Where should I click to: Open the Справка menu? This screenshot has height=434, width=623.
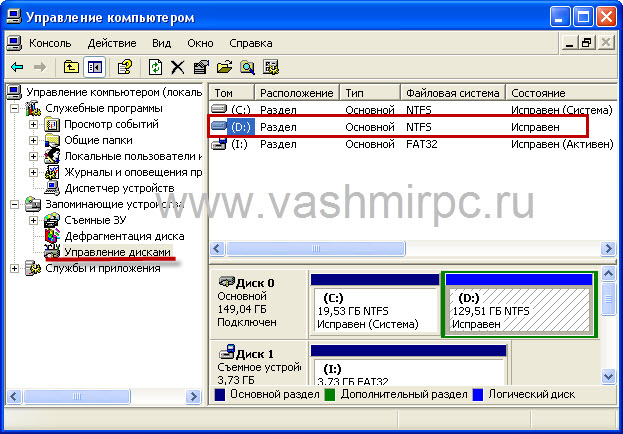250,43
